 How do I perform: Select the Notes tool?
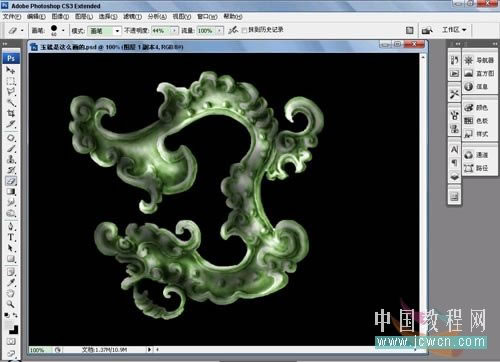point(11,272)
